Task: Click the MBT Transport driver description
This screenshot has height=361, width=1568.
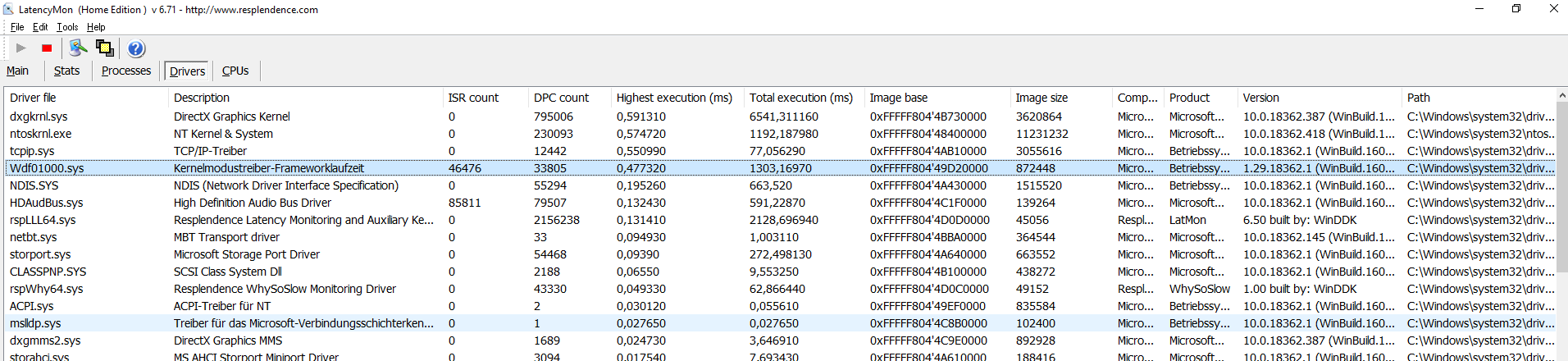Action: [x=226, y=237]
